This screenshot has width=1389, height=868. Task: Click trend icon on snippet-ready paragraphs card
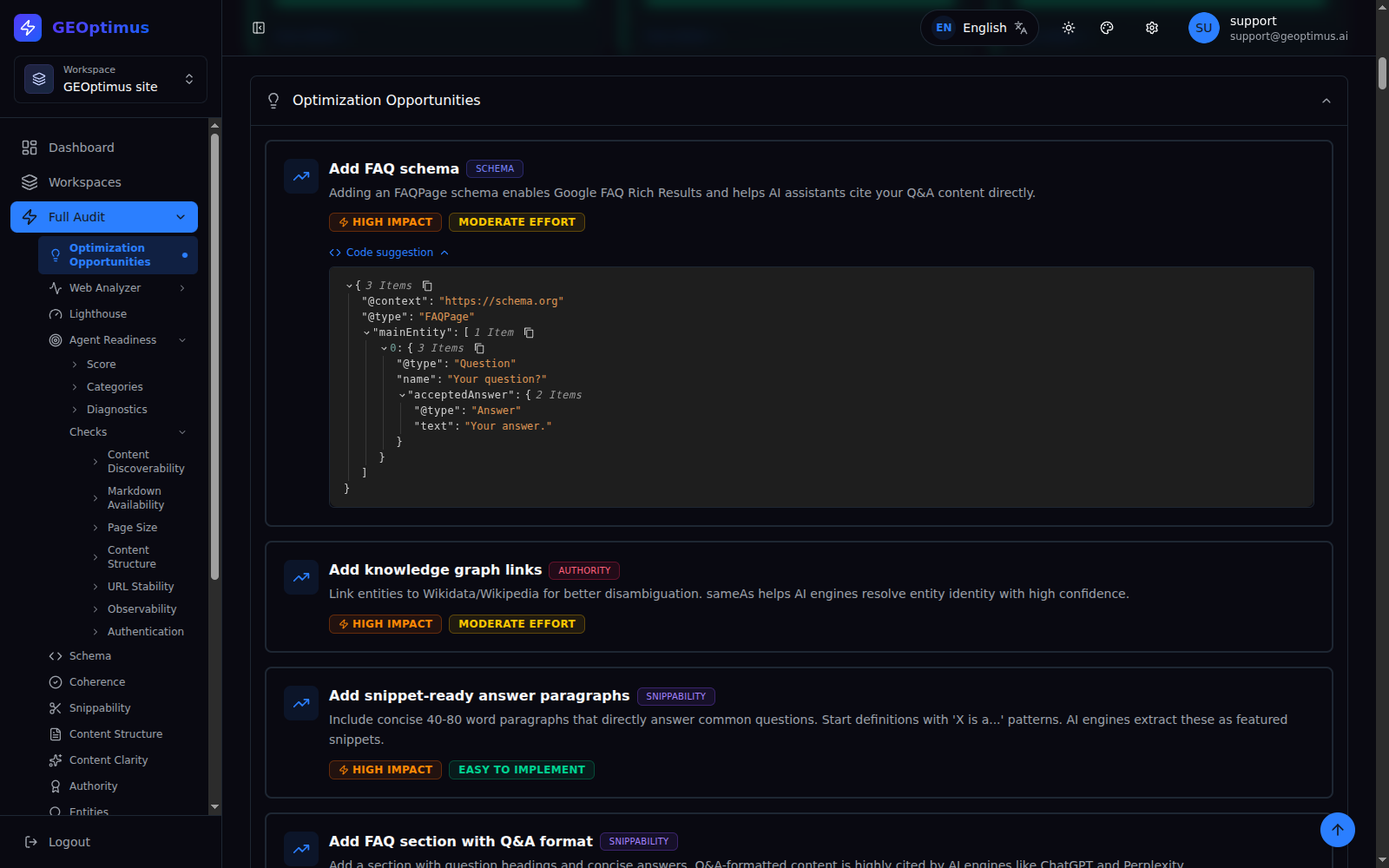[301, 703]
